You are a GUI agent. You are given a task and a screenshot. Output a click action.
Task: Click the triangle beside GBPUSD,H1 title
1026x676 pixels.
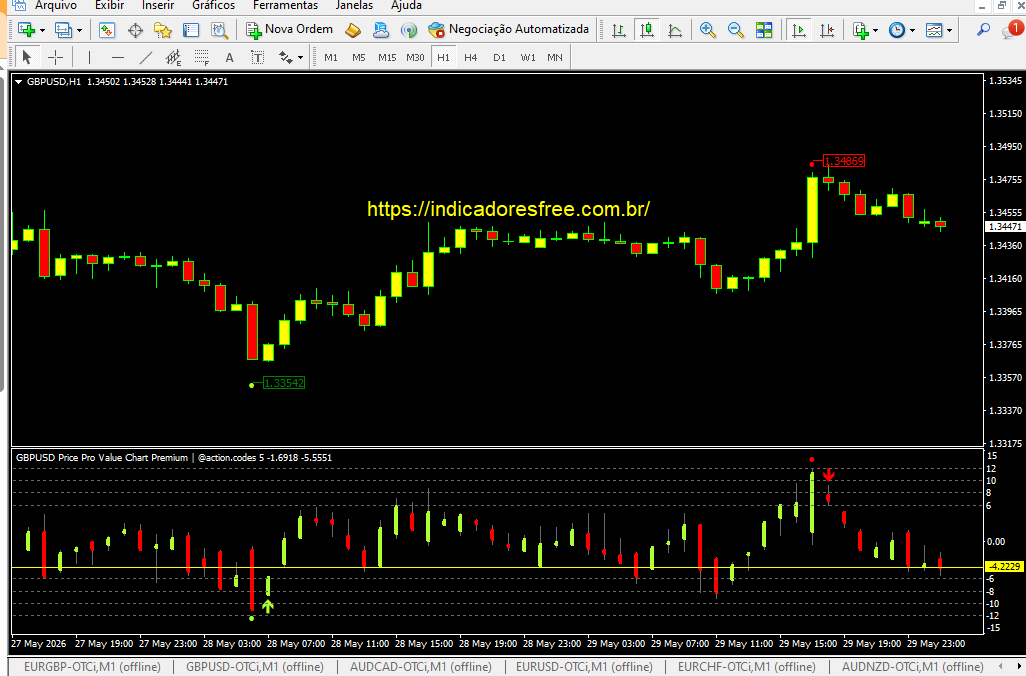(x=18, y=82)
